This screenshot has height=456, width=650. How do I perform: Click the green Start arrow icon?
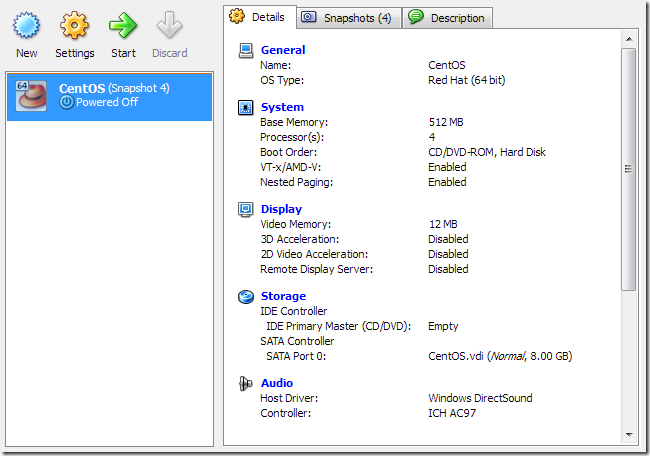[x=123, y=25]
